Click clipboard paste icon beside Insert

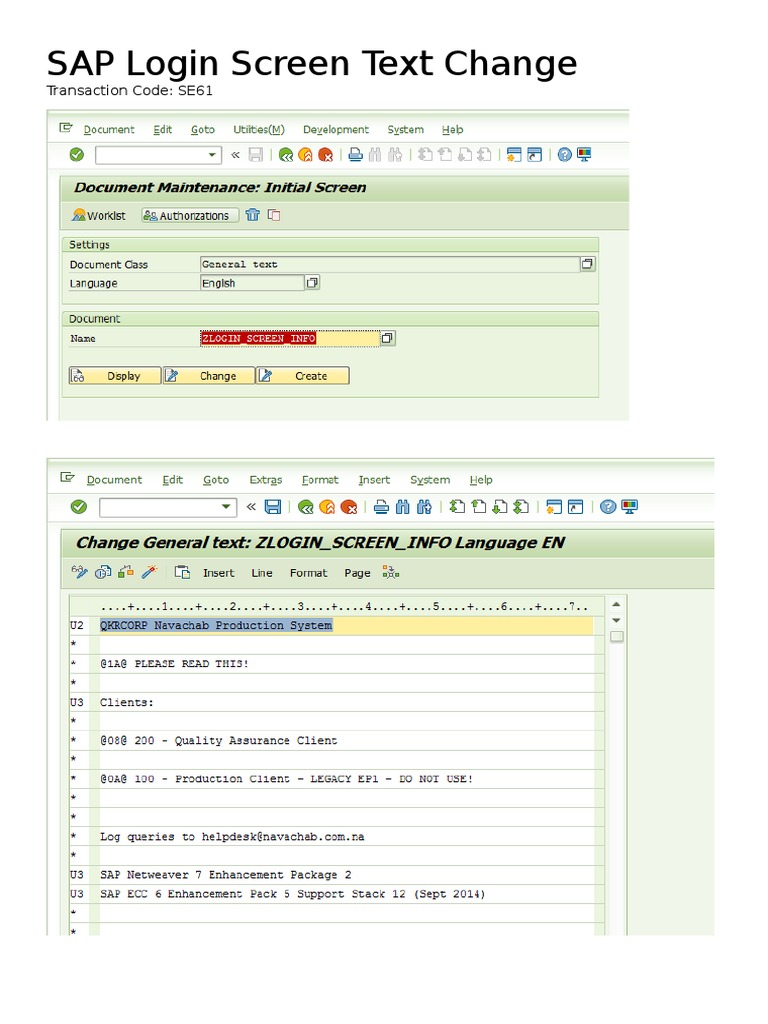pyautogui.click(x=182, y=573)
